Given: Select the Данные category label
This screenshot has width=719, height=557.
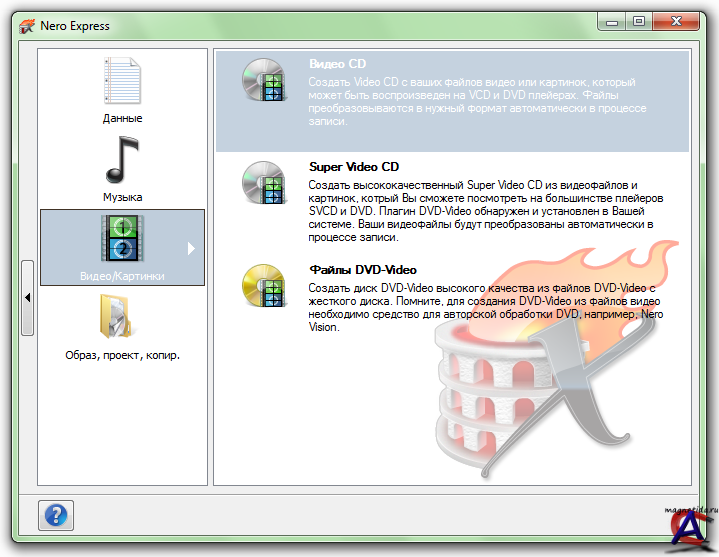Looking at the screenshot, I should tap(122, 118).
